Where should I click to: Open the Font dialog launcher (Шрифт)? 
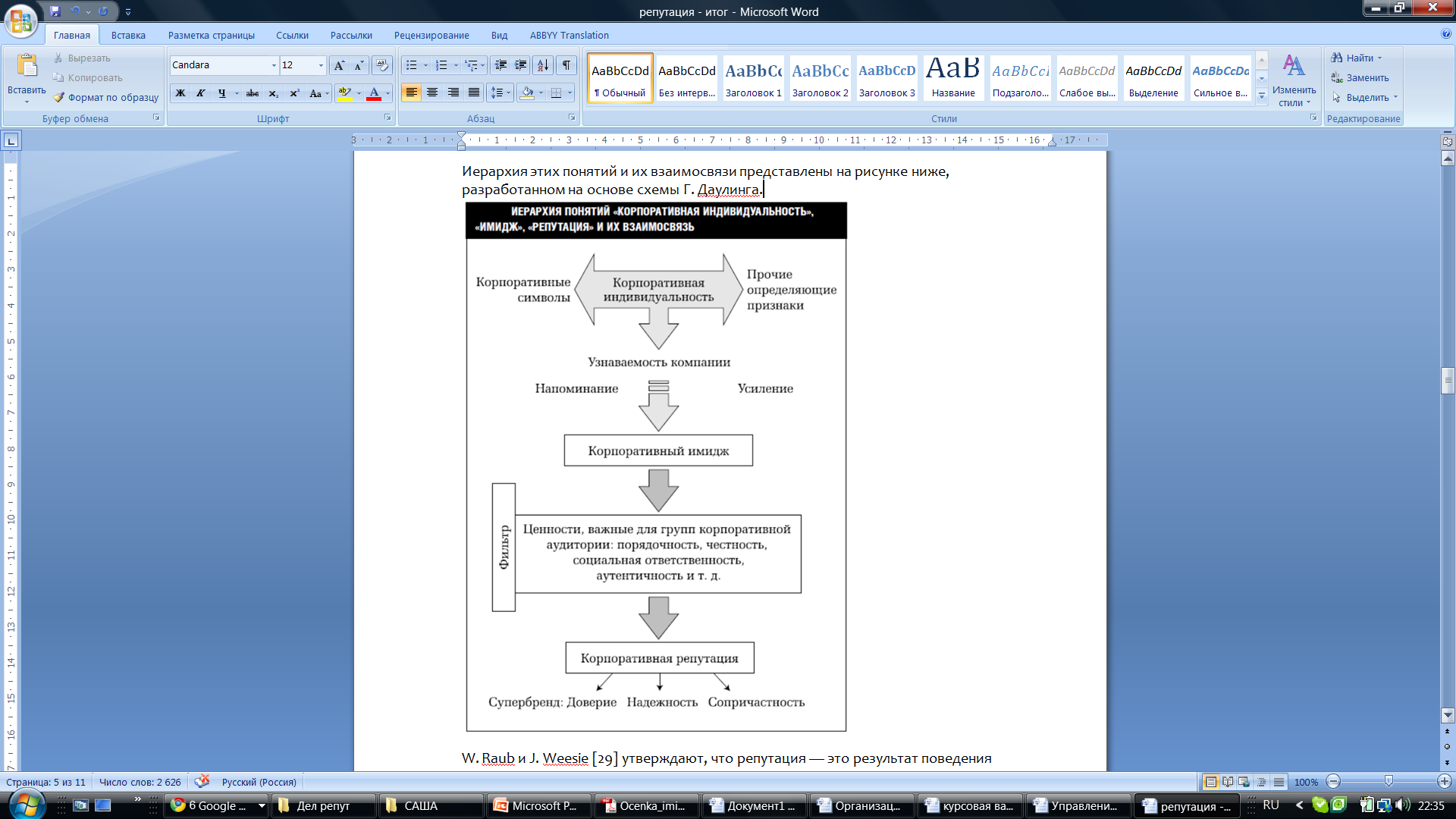coord(388,118)
